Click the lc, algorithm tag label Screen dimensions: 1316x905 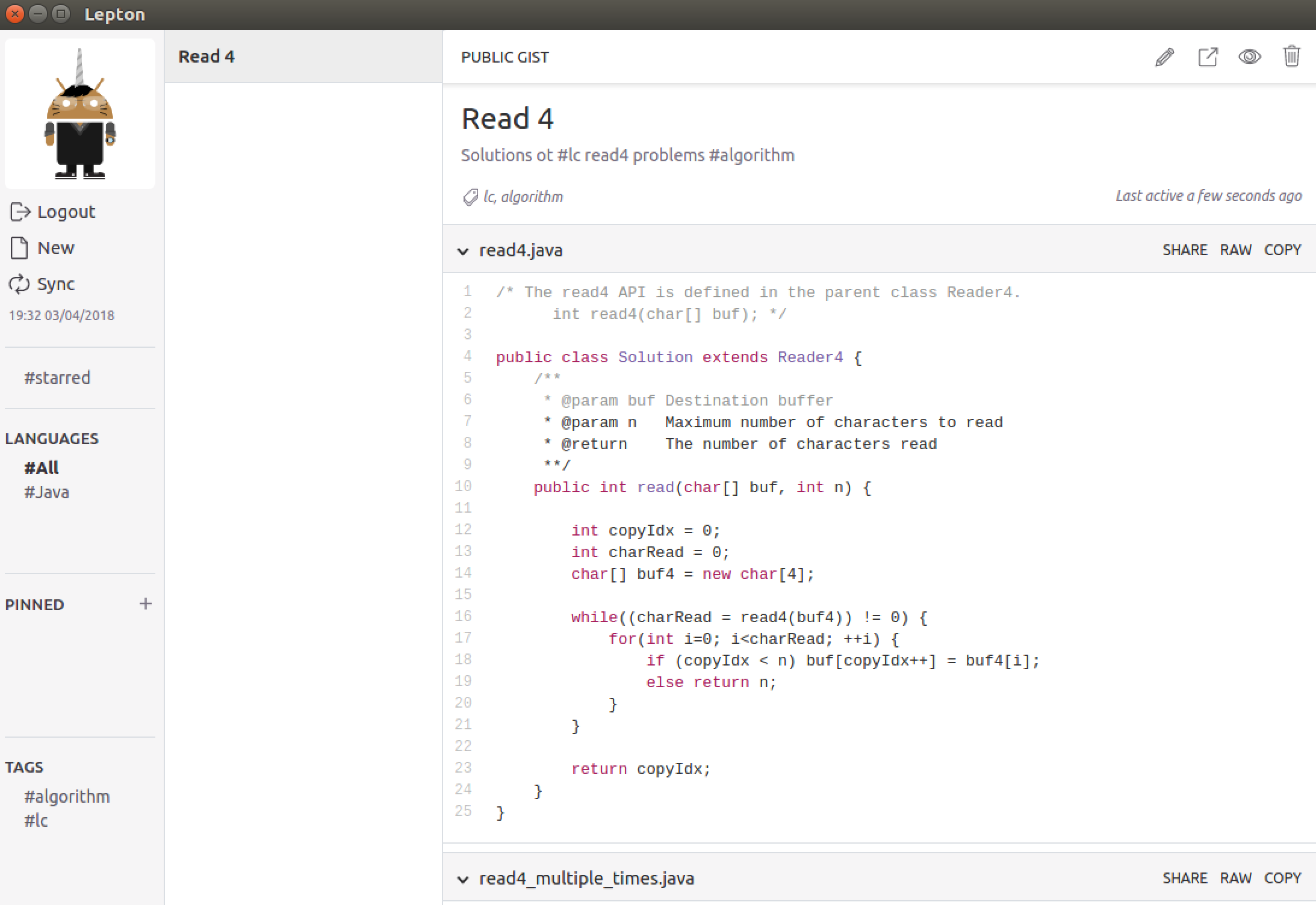tap(523, 196)
